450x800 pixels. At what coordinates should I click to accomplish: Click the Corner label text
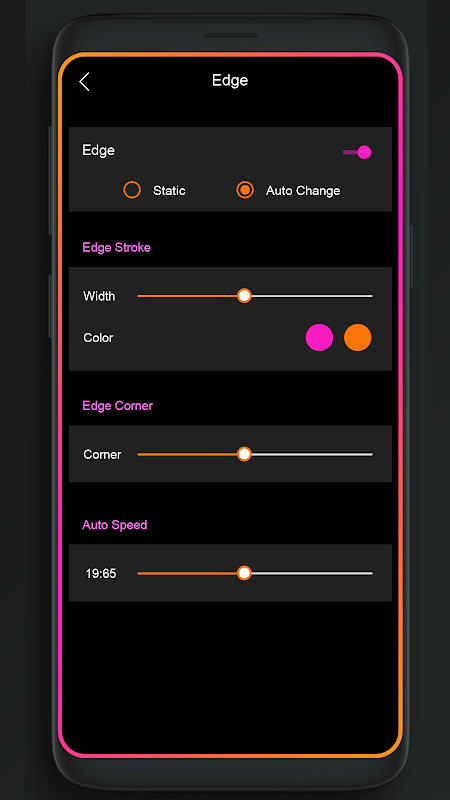(102, 455)
